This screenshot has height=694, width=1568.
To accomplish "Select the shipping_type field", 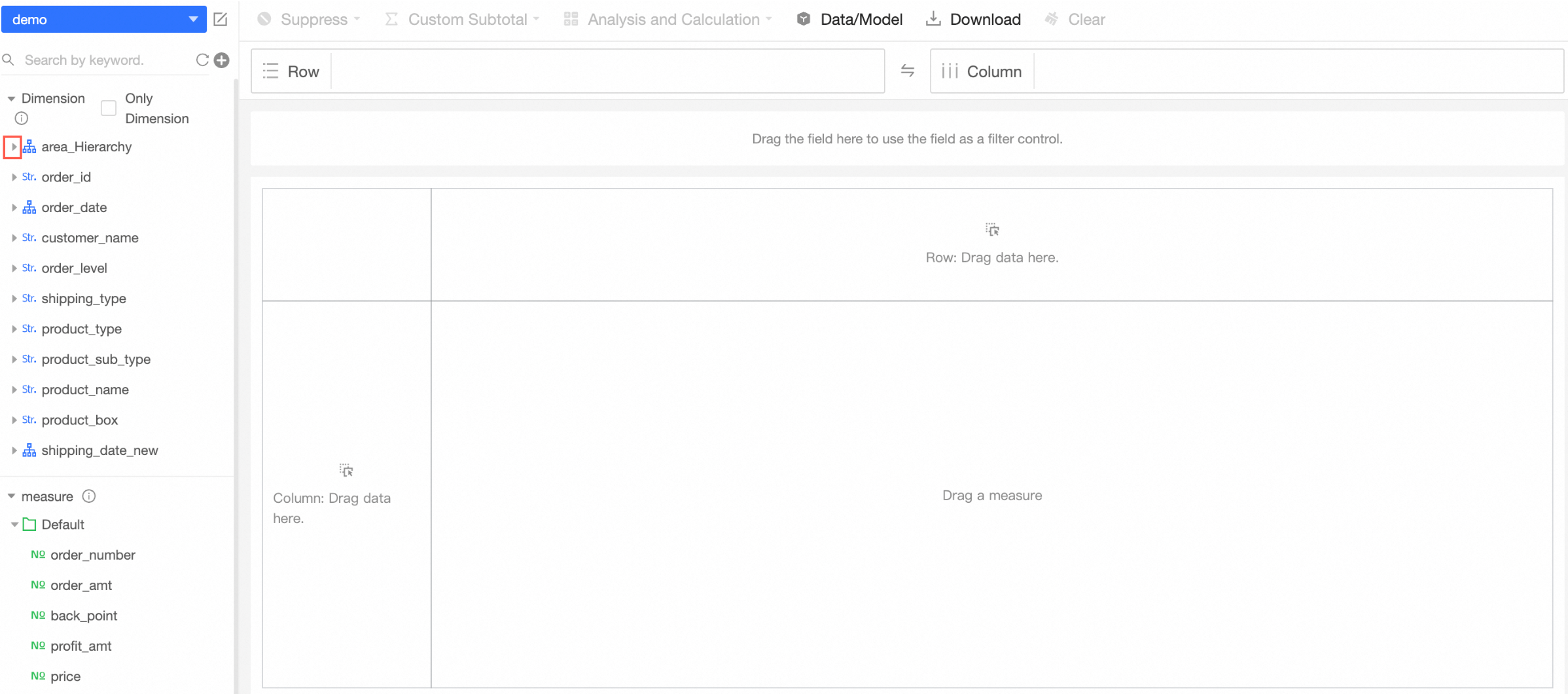I will click(84, 299).
